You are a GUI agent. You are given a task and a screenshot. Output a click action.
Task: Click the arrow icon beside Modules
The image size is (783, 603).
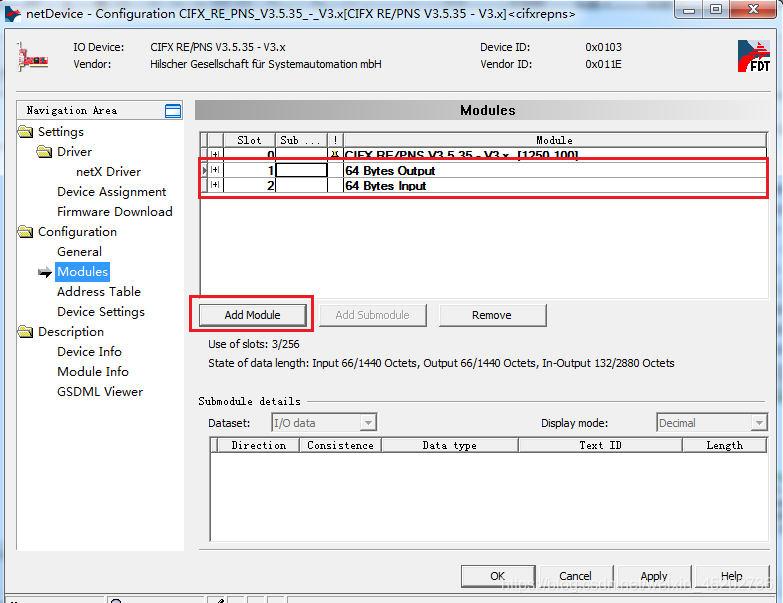point(45,272)
